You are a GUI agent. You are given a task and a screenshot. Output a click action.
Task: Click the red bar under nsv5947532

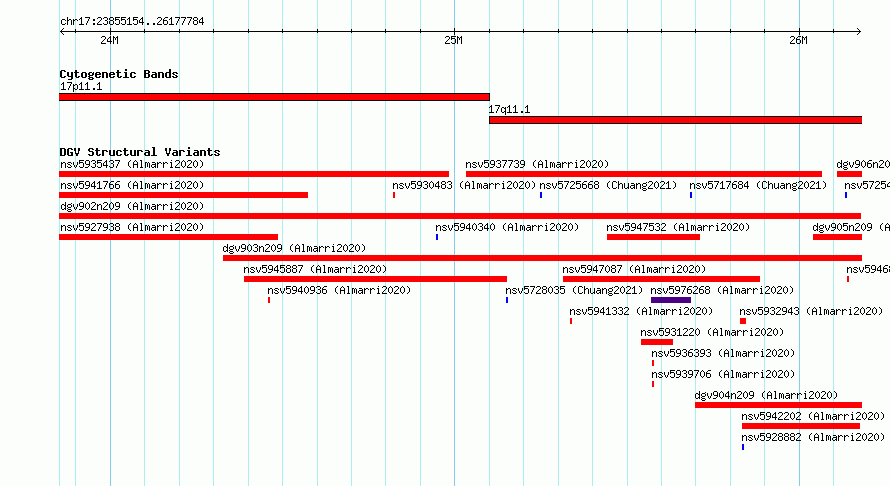pos(653,237)
